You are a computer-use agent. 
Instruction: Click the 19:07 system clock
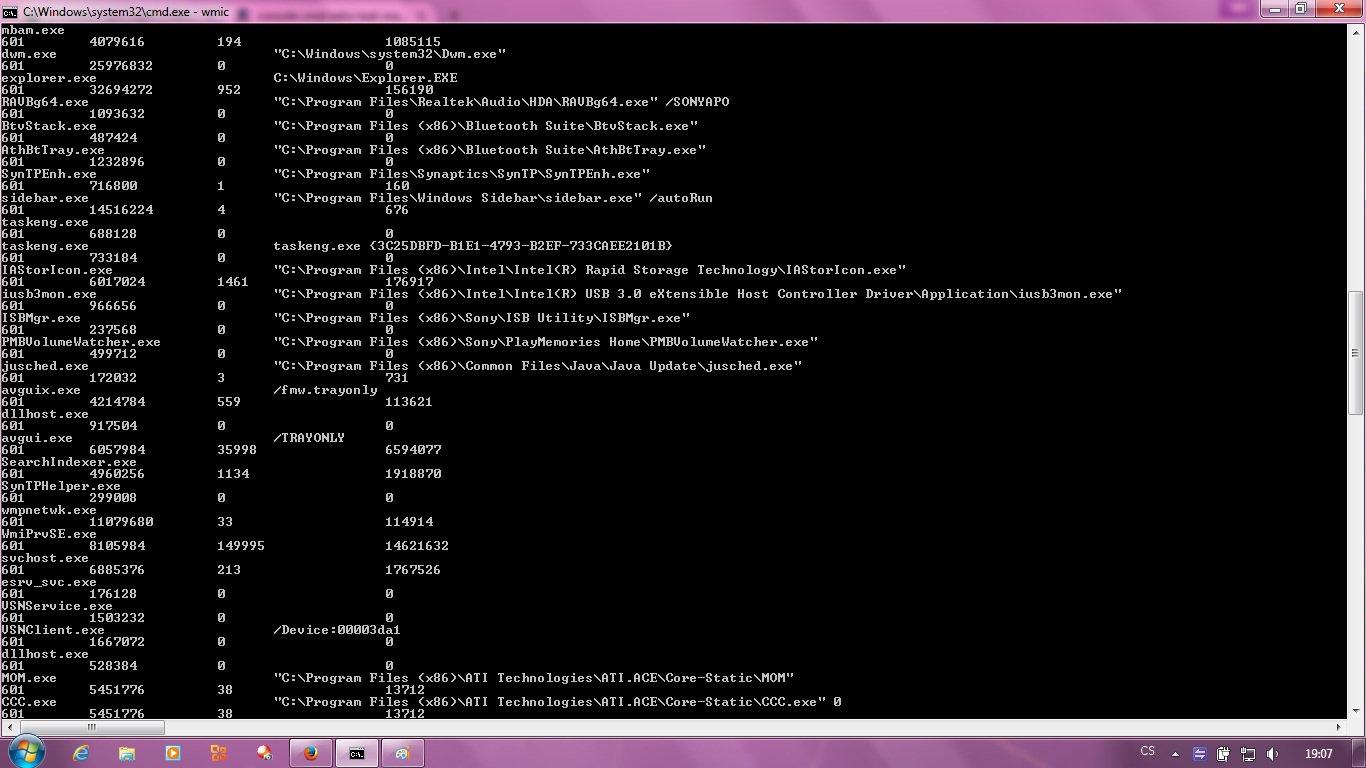(x=1318, y=754)
